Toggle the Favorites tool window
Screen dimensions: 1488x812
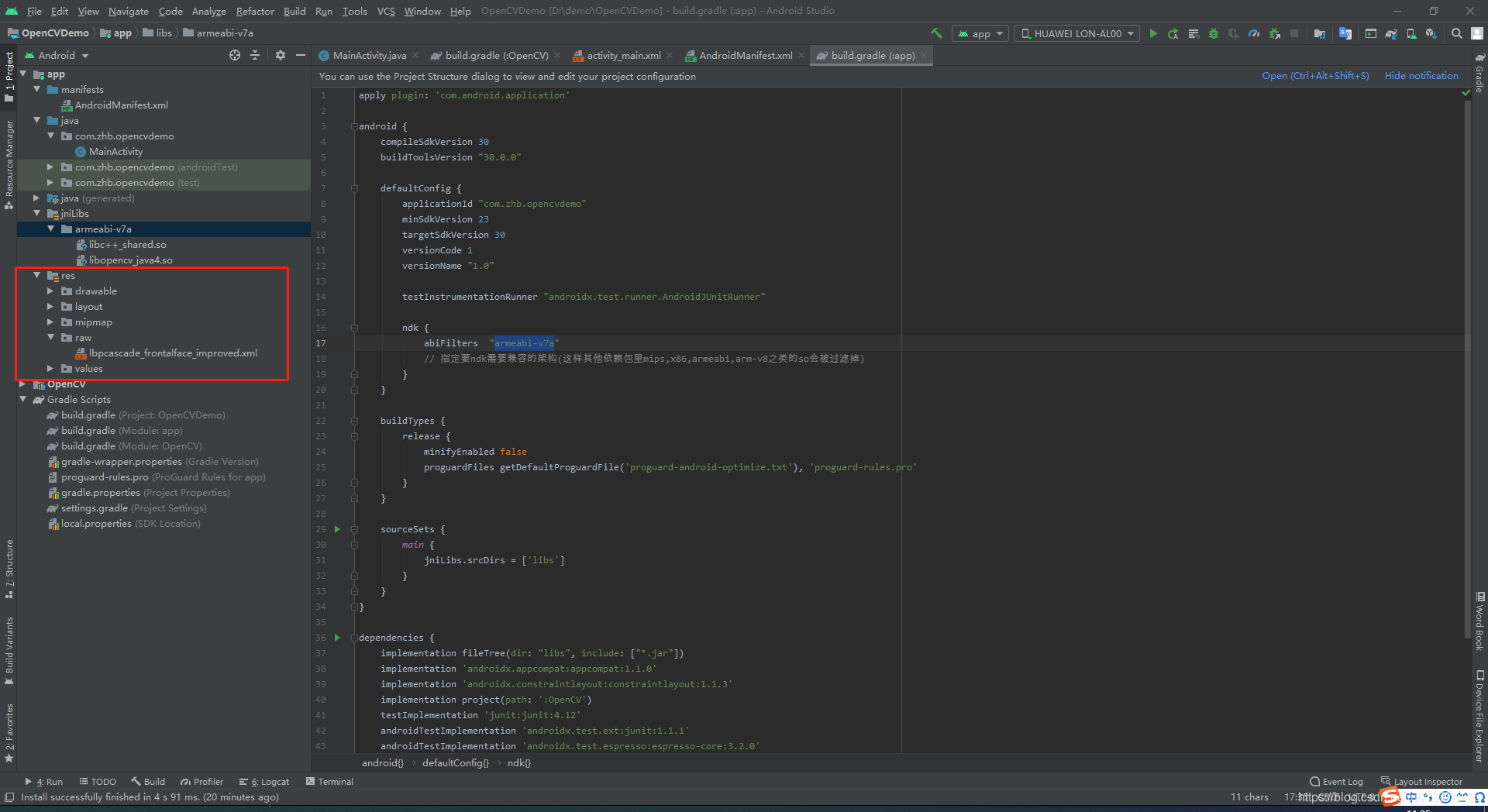tap(9, 733)
